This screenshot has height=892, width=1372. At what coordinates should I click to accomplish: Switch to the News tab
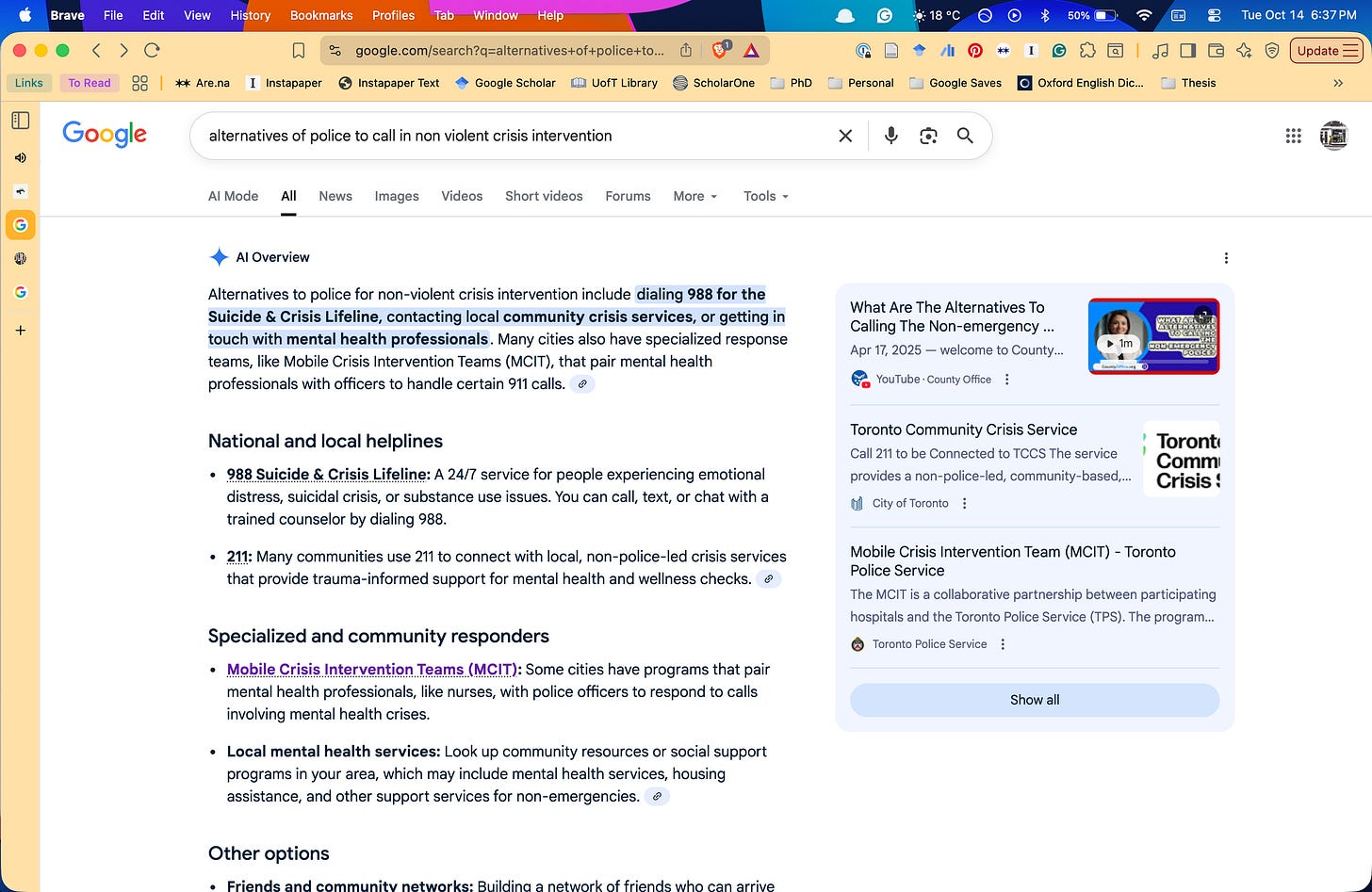pos(335,196)
